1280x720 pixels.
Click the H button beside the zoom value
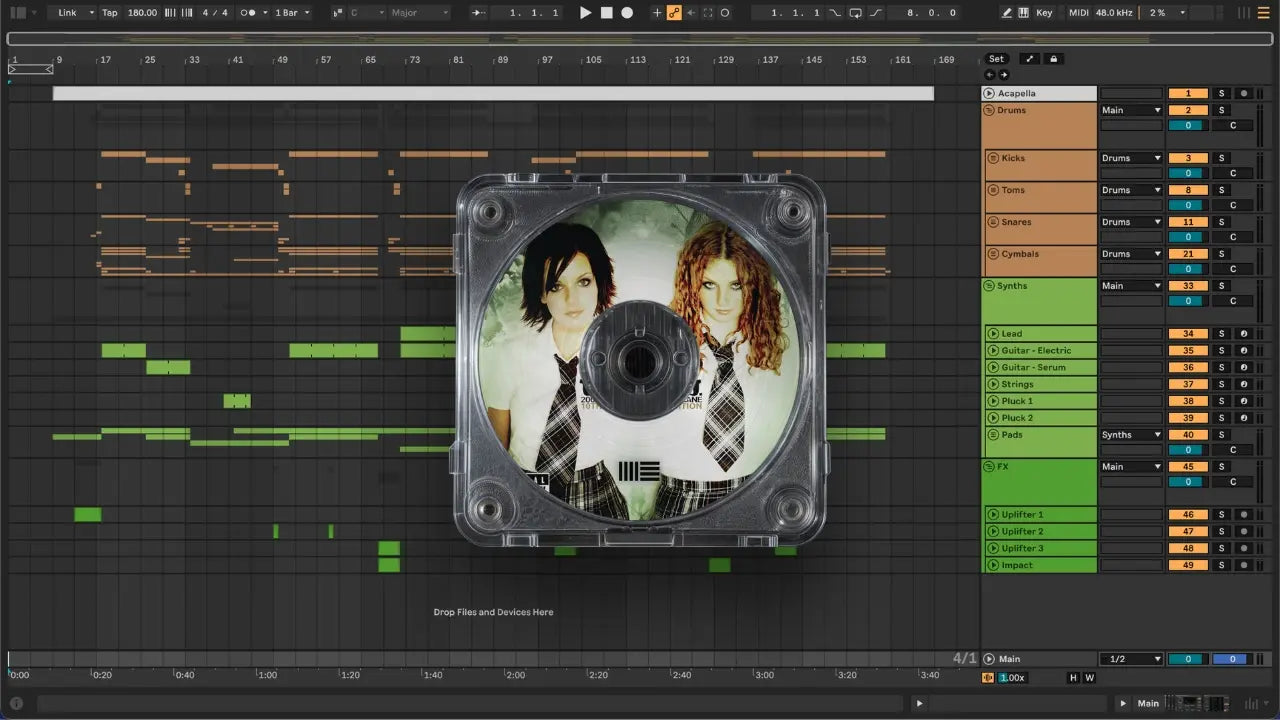pos(1074,678)
